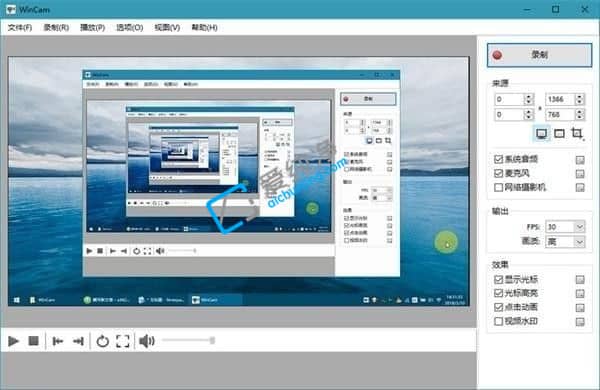600x390 pixels.
Task: Click the red 录制 record button
Action: point(539,55)
